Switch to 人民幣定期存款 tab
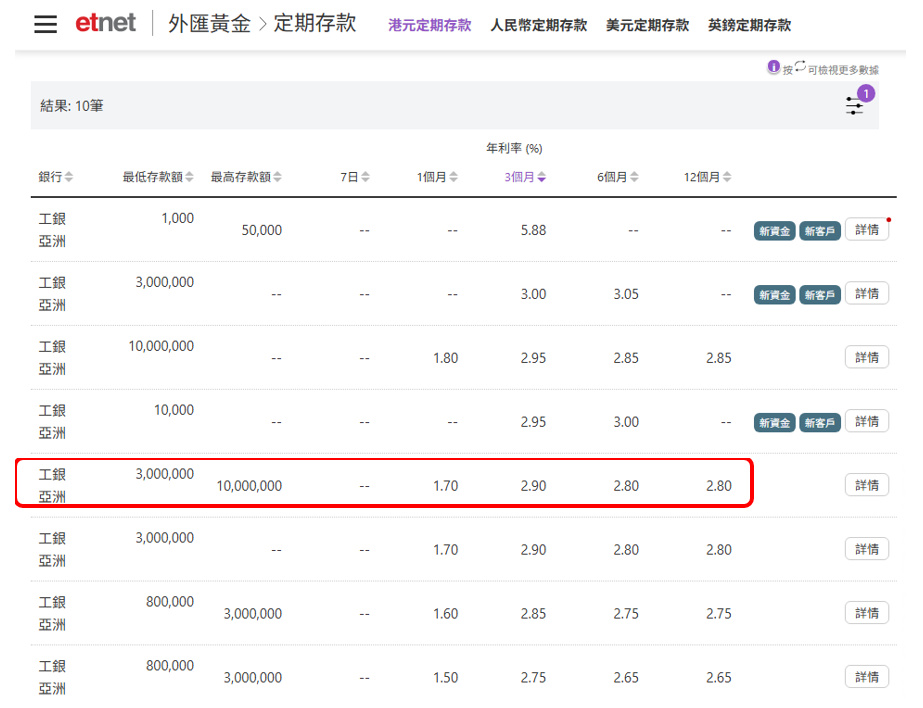This screenshot has width=923, height=708. 539,25
